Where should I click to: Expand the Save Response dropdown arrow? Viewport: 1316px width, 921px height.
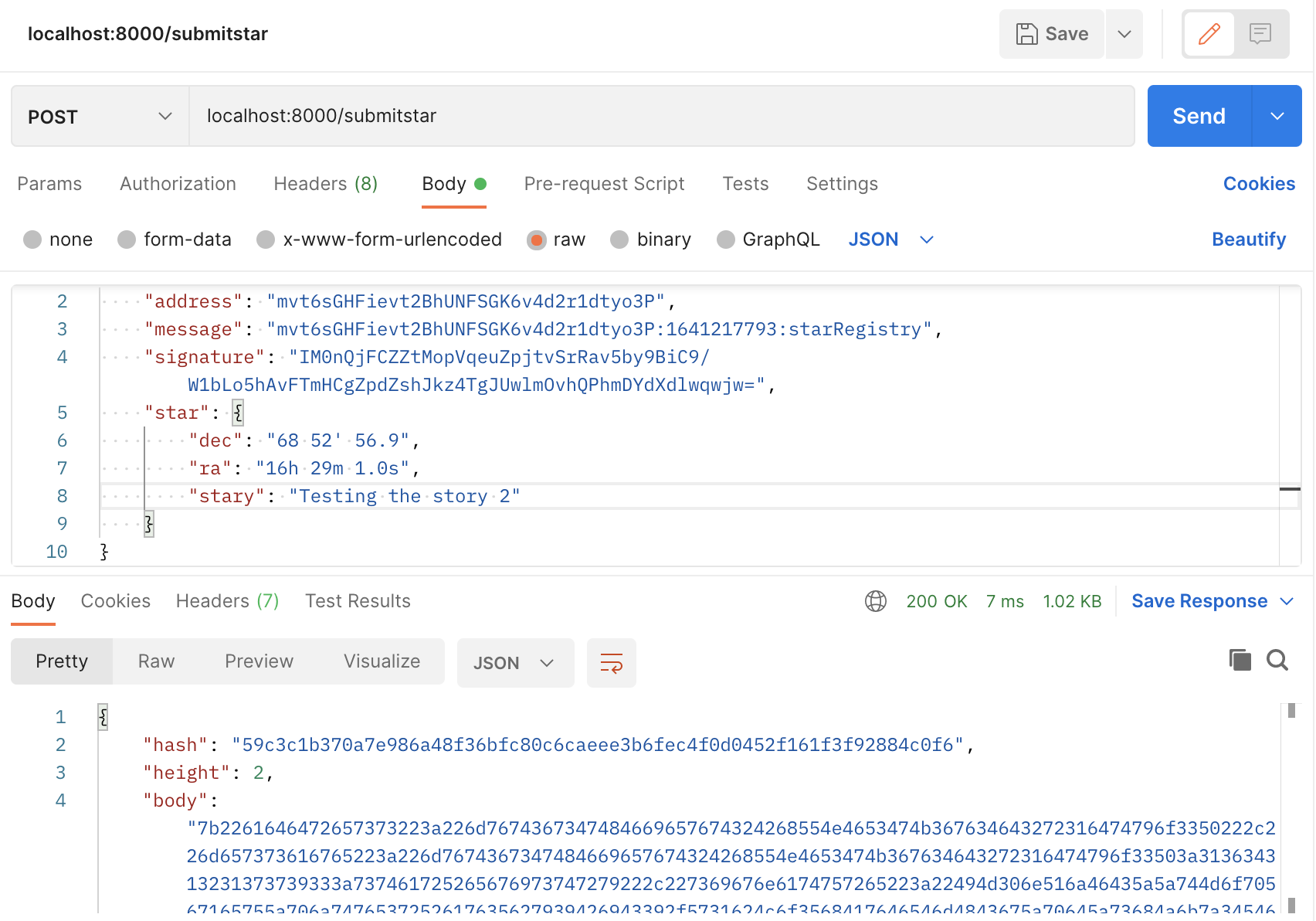click(x=1287, y=601)
